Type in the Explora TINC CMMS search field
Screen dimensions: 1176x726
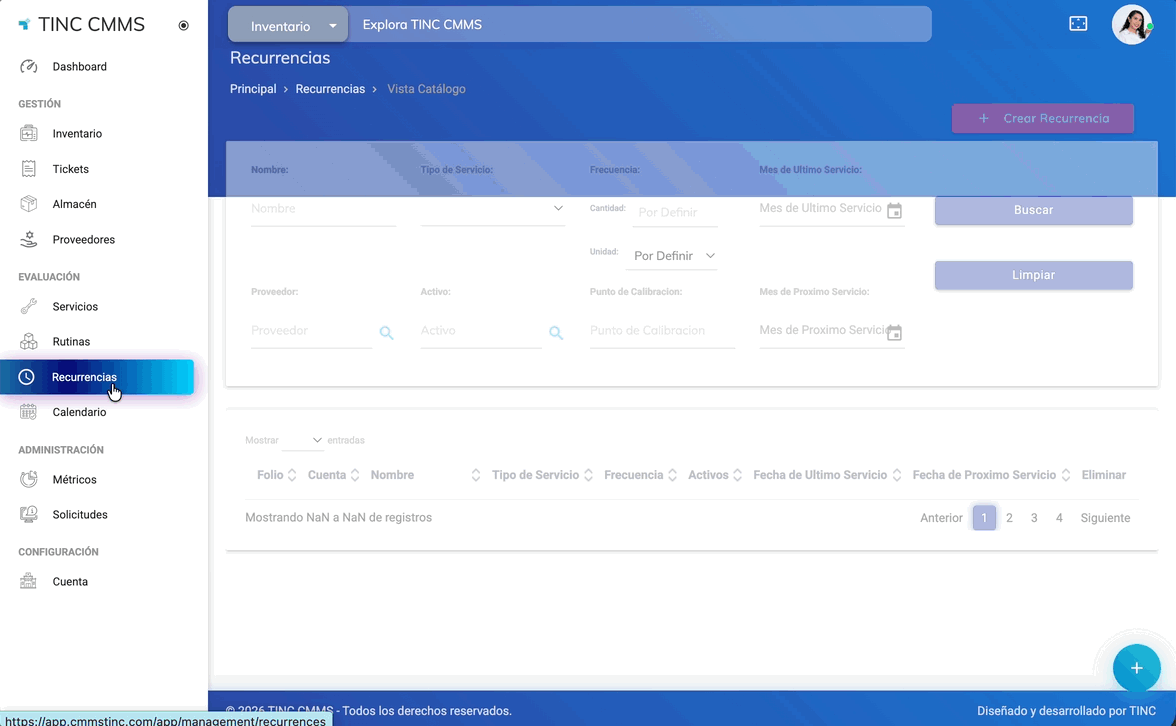coord(640,24)
